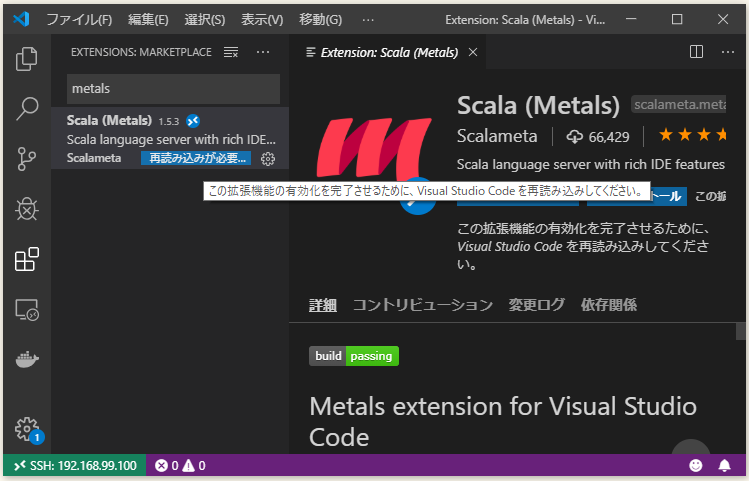Screen dimensions: 749x481
Task: Close the Extension: Scala (Metals) tab
Action: [473, 52]
